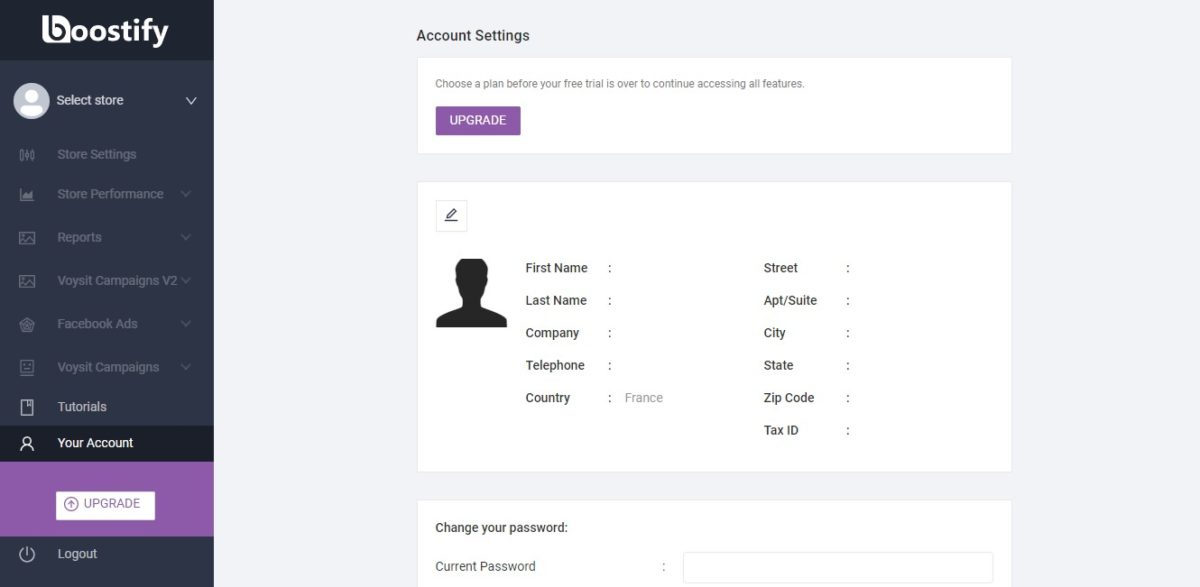Click the Your Account person icon

25,442
